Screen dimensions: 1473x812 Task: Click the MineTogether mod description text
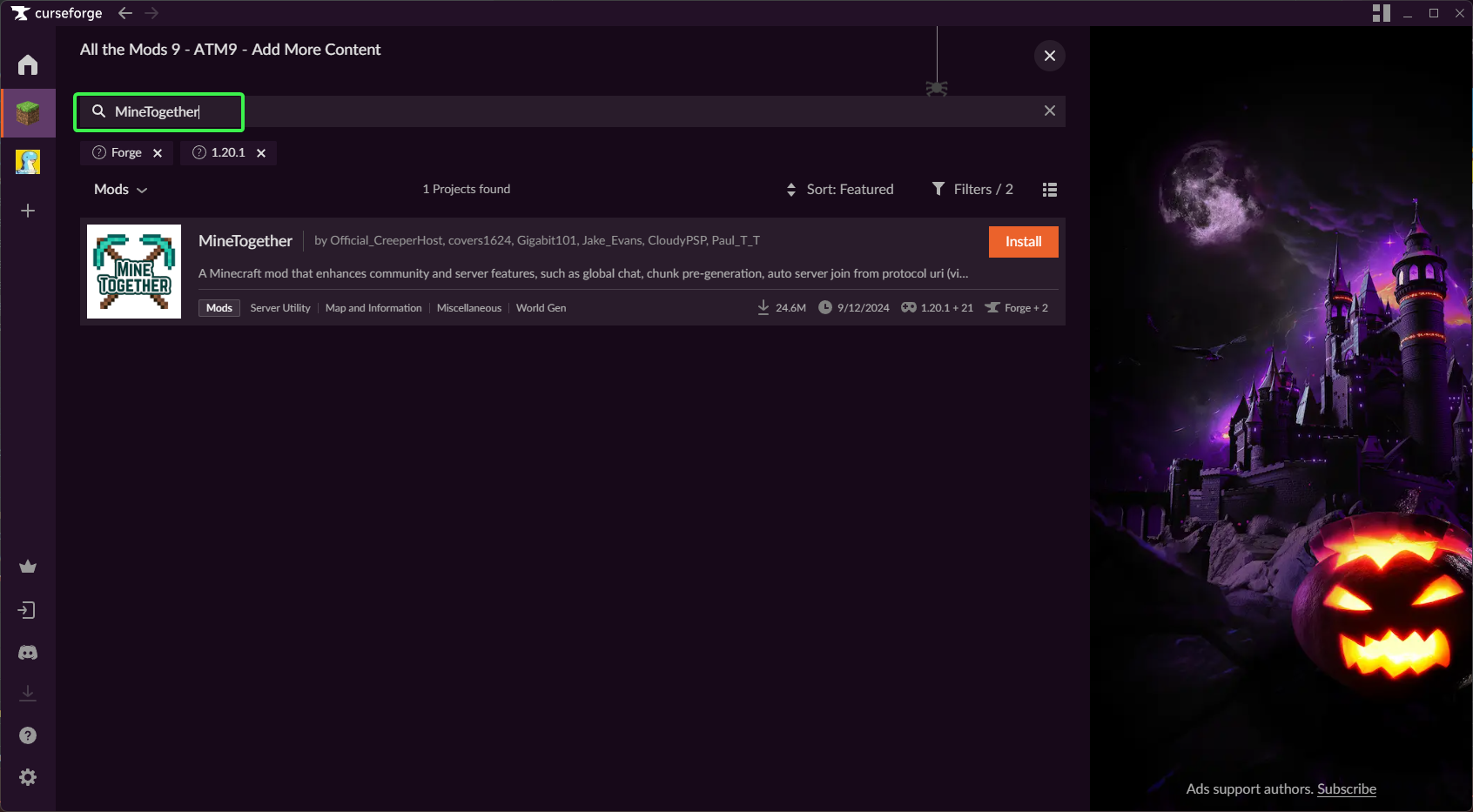pos(583,273)
